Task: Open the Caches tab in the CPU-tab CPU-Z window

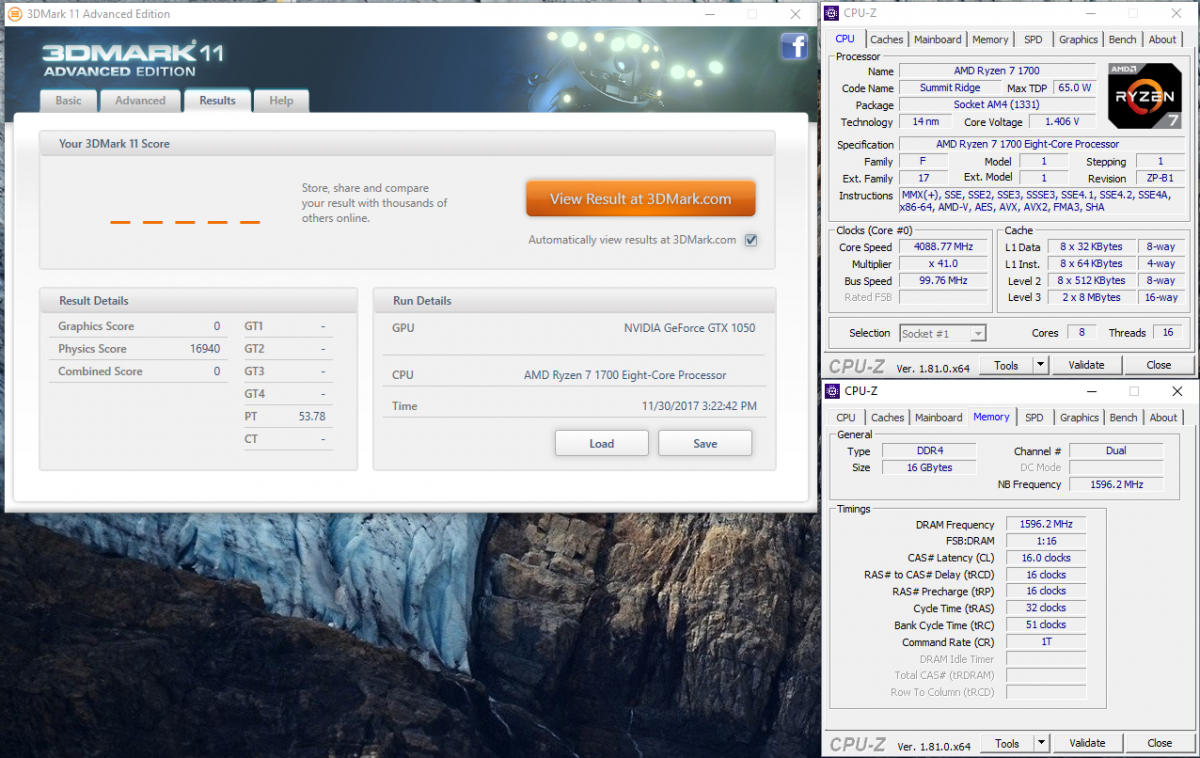Action: click(x=887, y=40)
